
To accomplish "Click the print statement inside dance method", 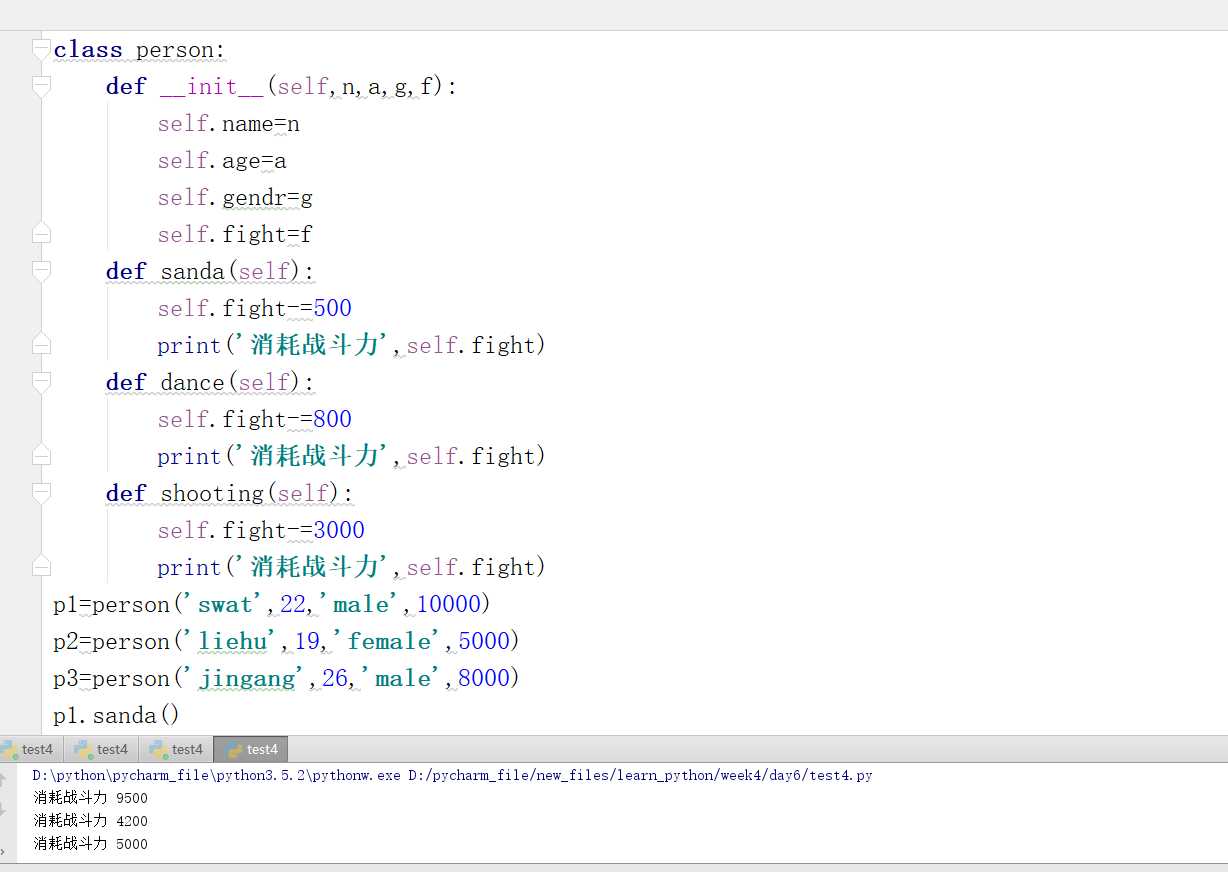I will point(352,457).
